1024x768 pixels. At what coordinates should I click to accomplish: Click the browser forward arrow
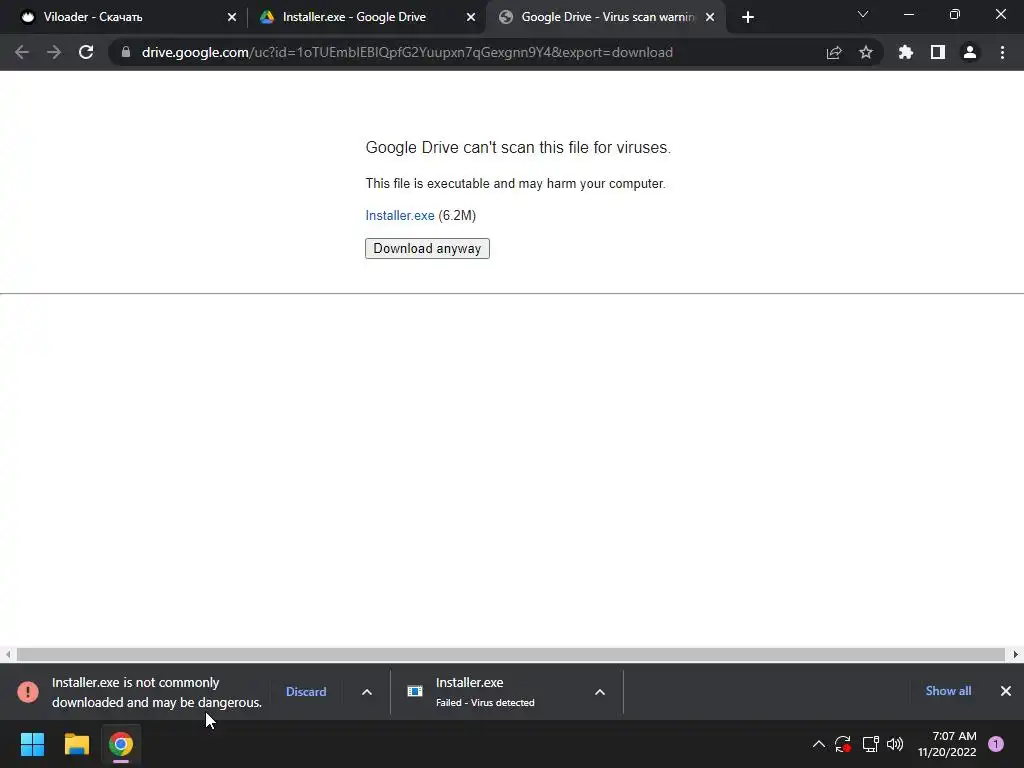pos(54,52)
